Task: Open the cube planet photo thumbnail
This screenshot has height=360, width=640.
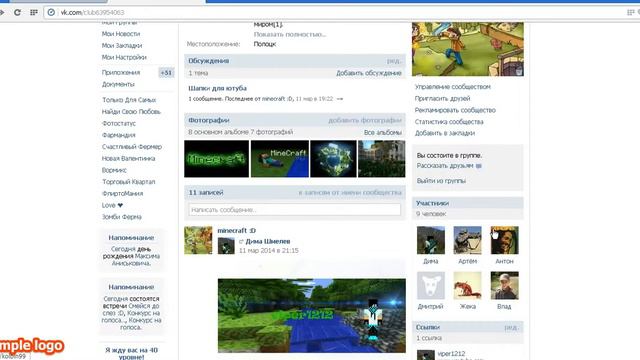Action: coord(333,159)
